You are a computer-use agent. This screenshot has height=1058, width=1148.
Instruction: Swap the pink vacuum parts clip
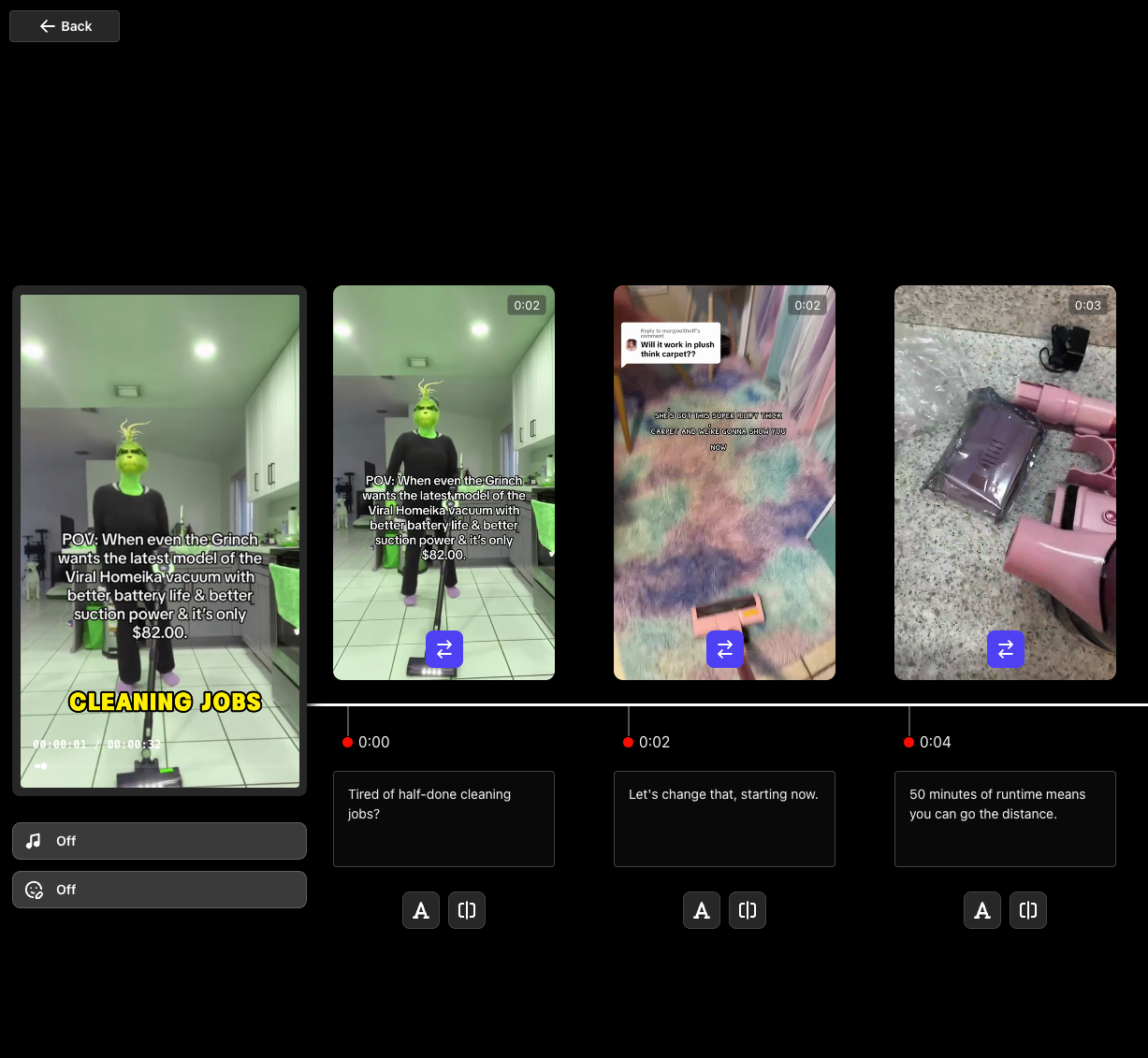pos(1006,648)
